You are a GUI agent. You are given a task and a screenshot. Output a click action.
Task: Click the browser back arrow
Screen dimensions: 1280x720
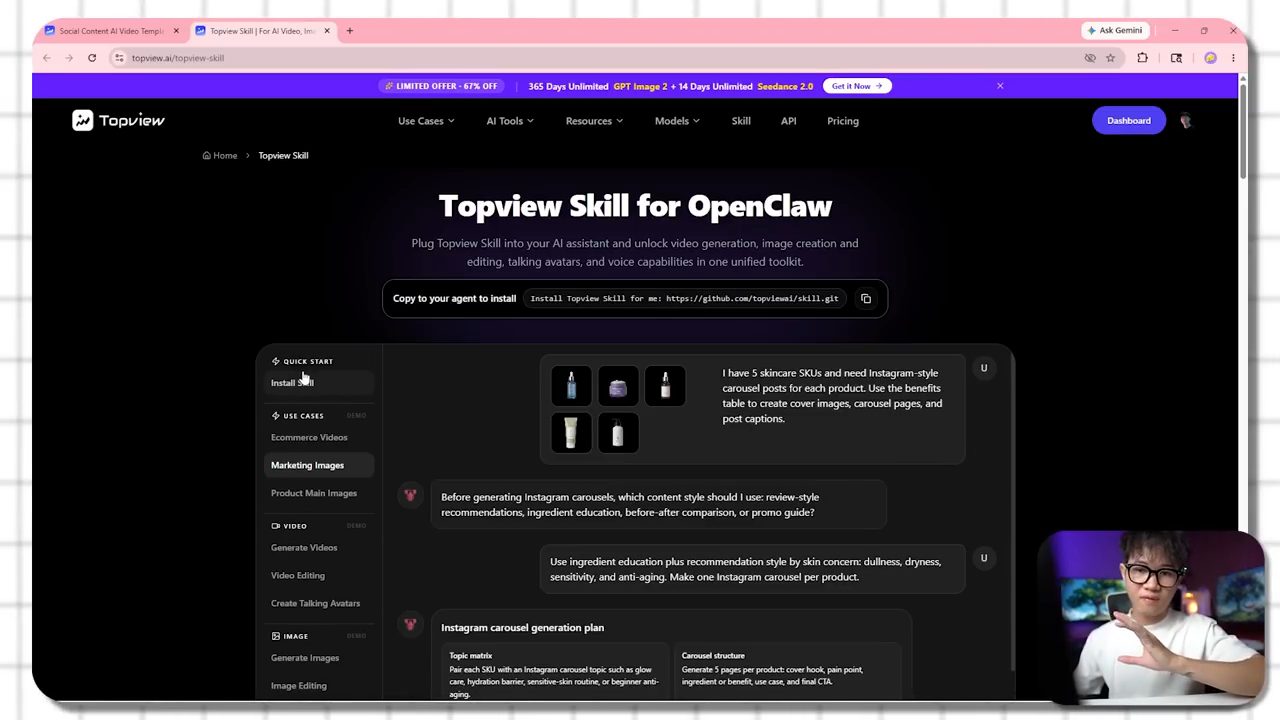point(47,58)
